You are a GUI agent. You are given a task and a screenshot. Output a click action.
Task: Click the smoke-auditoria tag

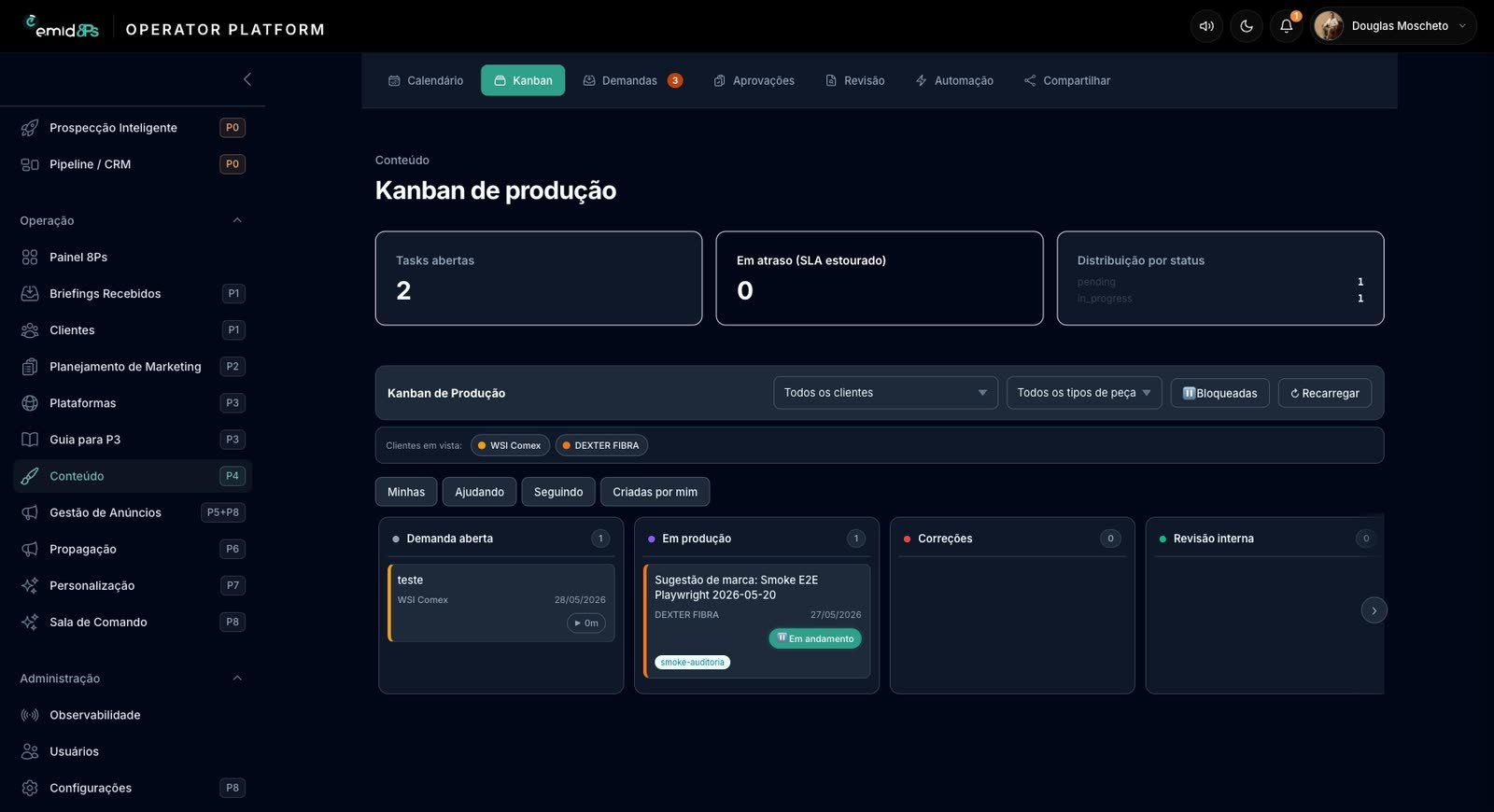692,663
